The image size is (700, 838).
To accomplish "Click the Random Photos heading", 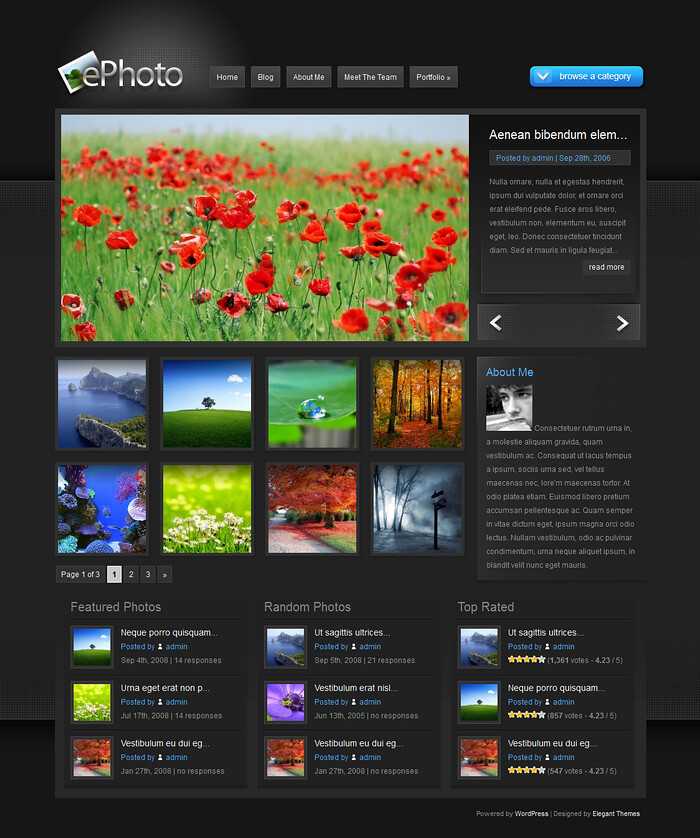I will pos(307,607).
